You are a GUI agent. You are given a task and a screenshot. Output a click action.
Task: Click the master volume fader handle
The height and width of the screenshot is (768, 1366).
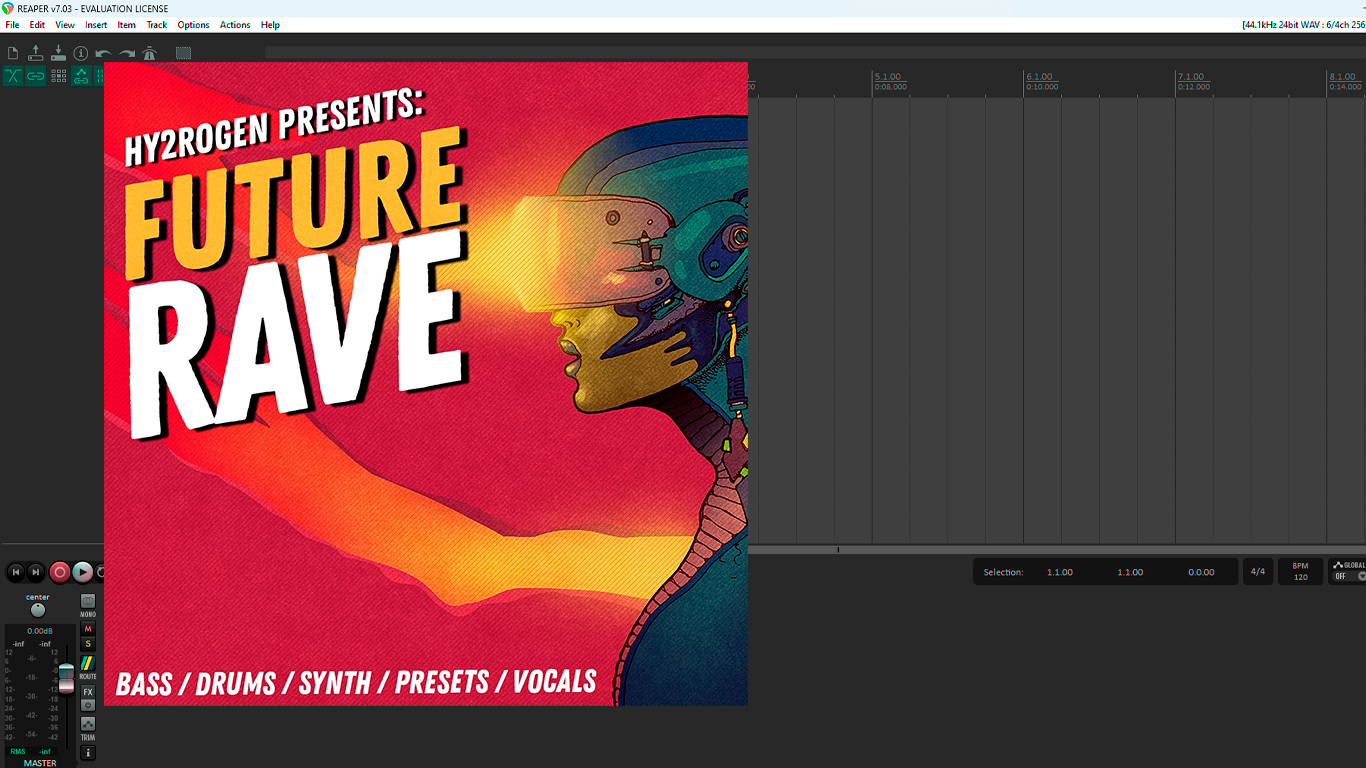point(66,678)
